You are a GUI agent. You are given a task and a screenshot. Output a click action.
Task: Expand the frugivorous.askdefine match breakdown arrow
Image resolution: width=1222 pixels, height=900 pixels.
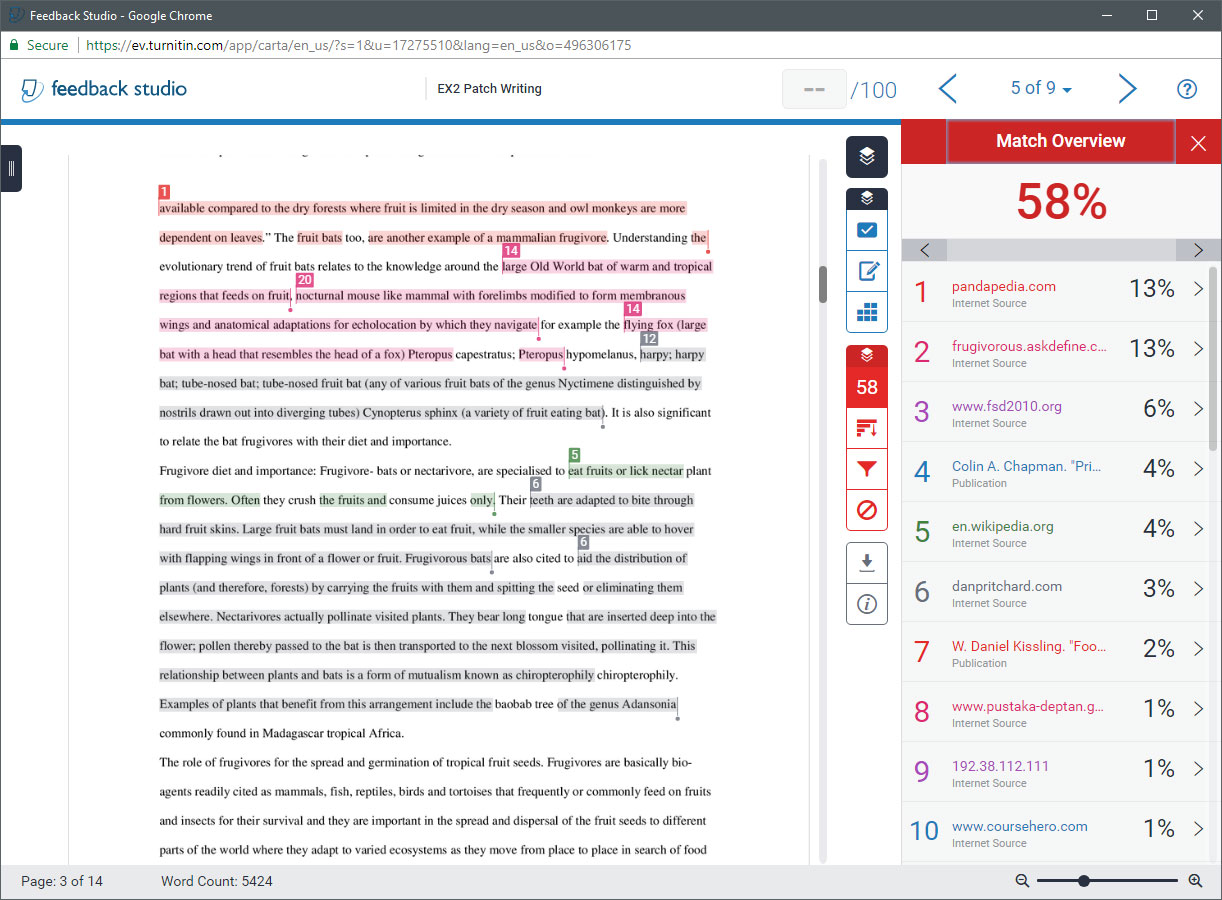point(1199,349)
